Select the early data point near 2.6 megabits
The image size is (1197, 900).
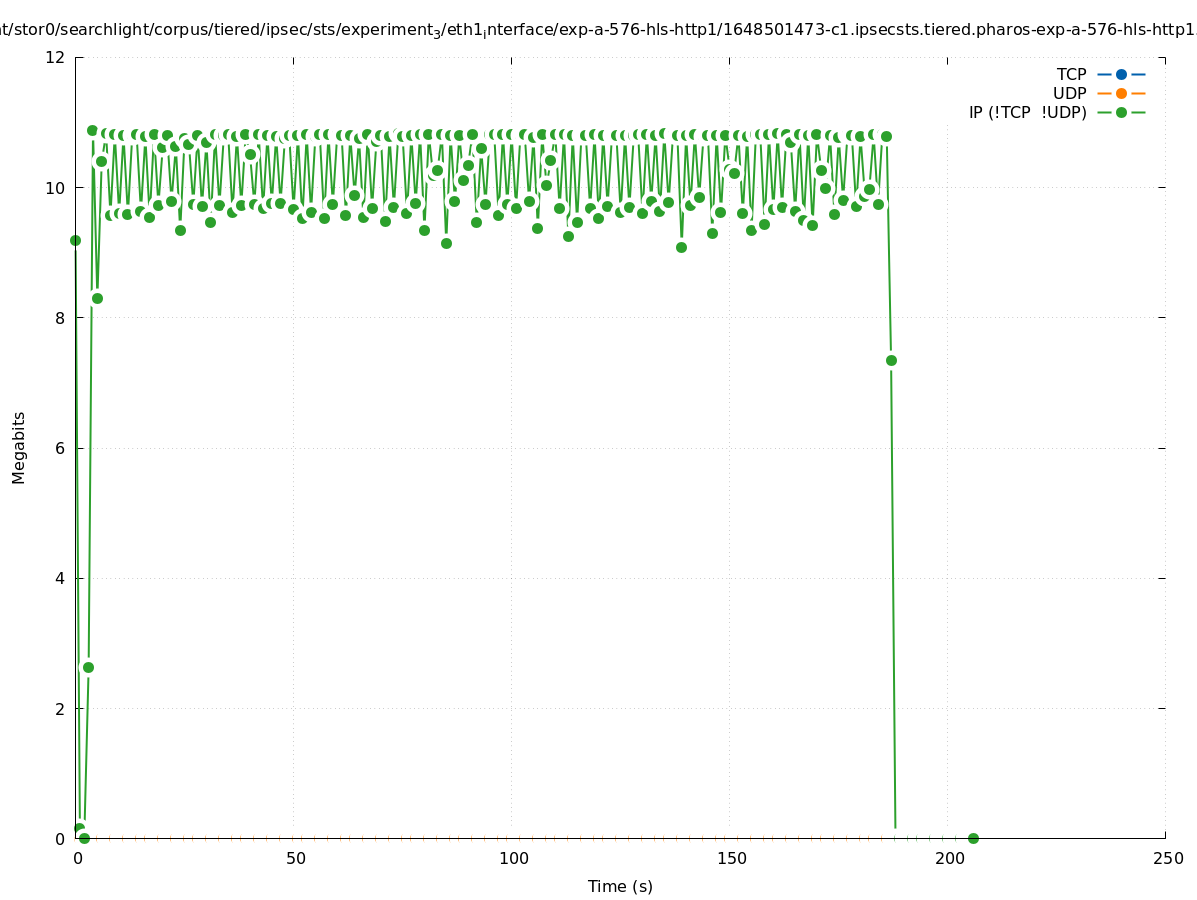(88, 667)
